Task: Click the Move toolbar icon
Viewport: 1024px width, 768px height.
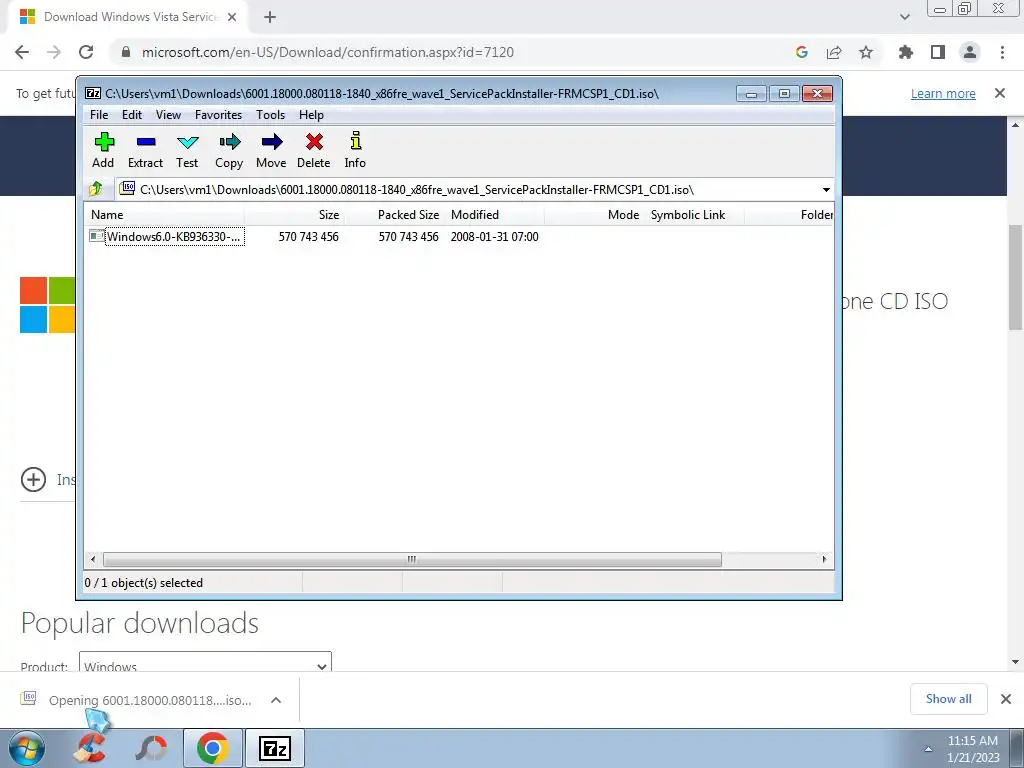Action: 271,142
